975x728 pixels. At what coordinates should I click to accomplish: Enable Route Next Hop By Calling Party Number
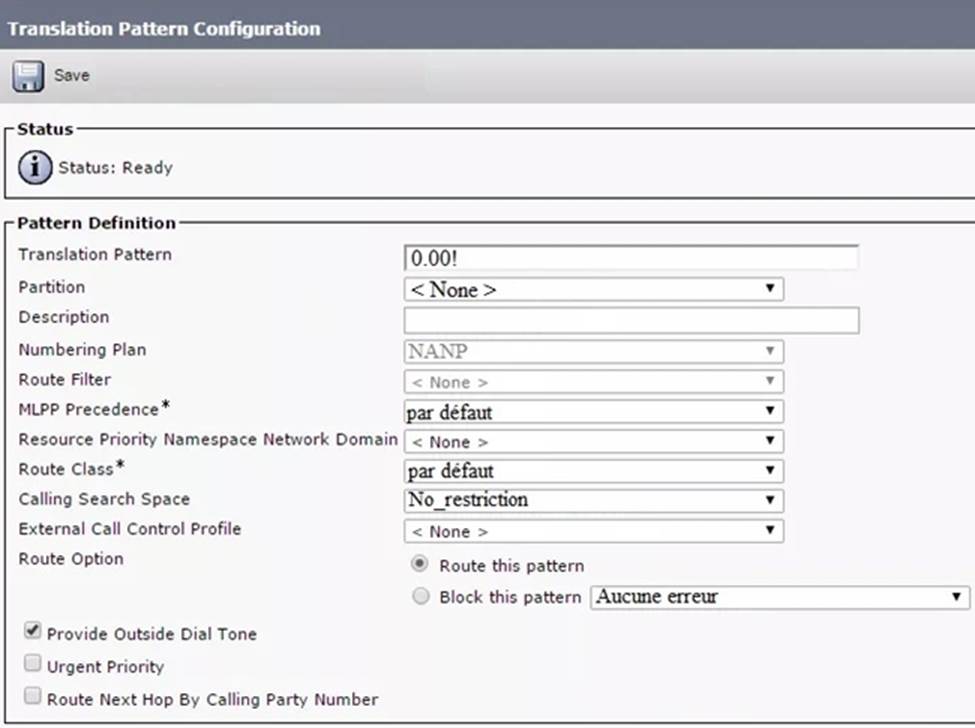[33, 698]
